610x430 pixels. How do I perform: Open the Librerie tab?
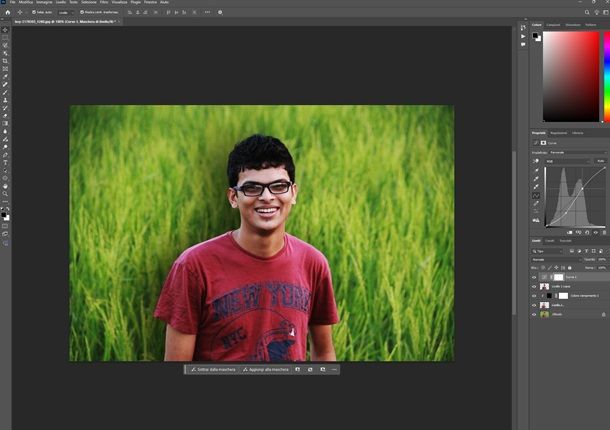tap(578, 133)
